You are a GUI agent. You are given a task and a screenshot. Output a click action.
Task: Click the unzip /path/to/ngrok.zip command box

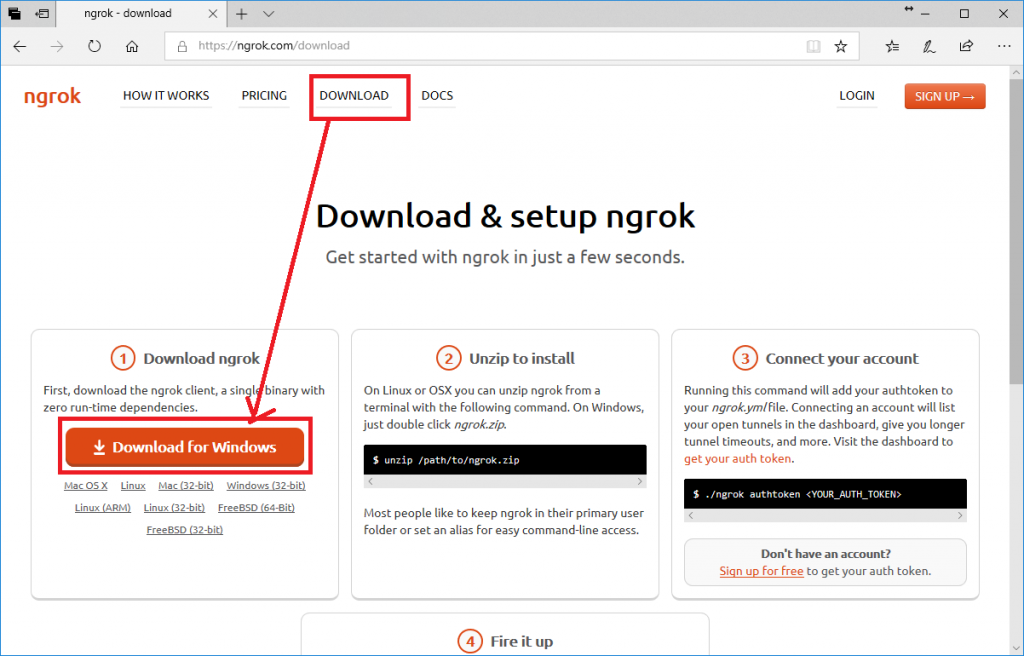505,460
